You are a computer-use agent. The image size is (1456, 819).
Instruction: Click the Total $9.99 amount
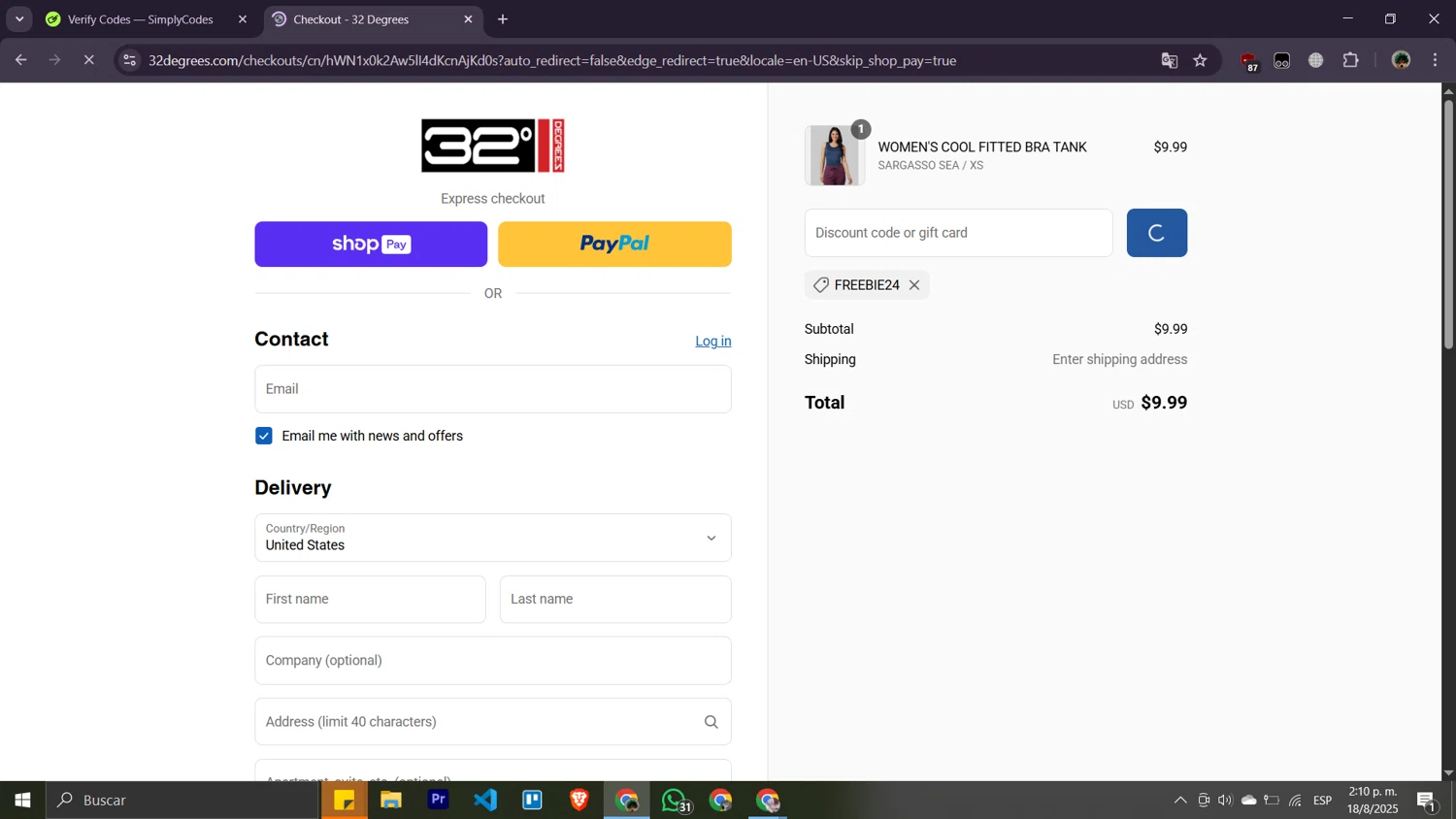(x=1164, y=403)
